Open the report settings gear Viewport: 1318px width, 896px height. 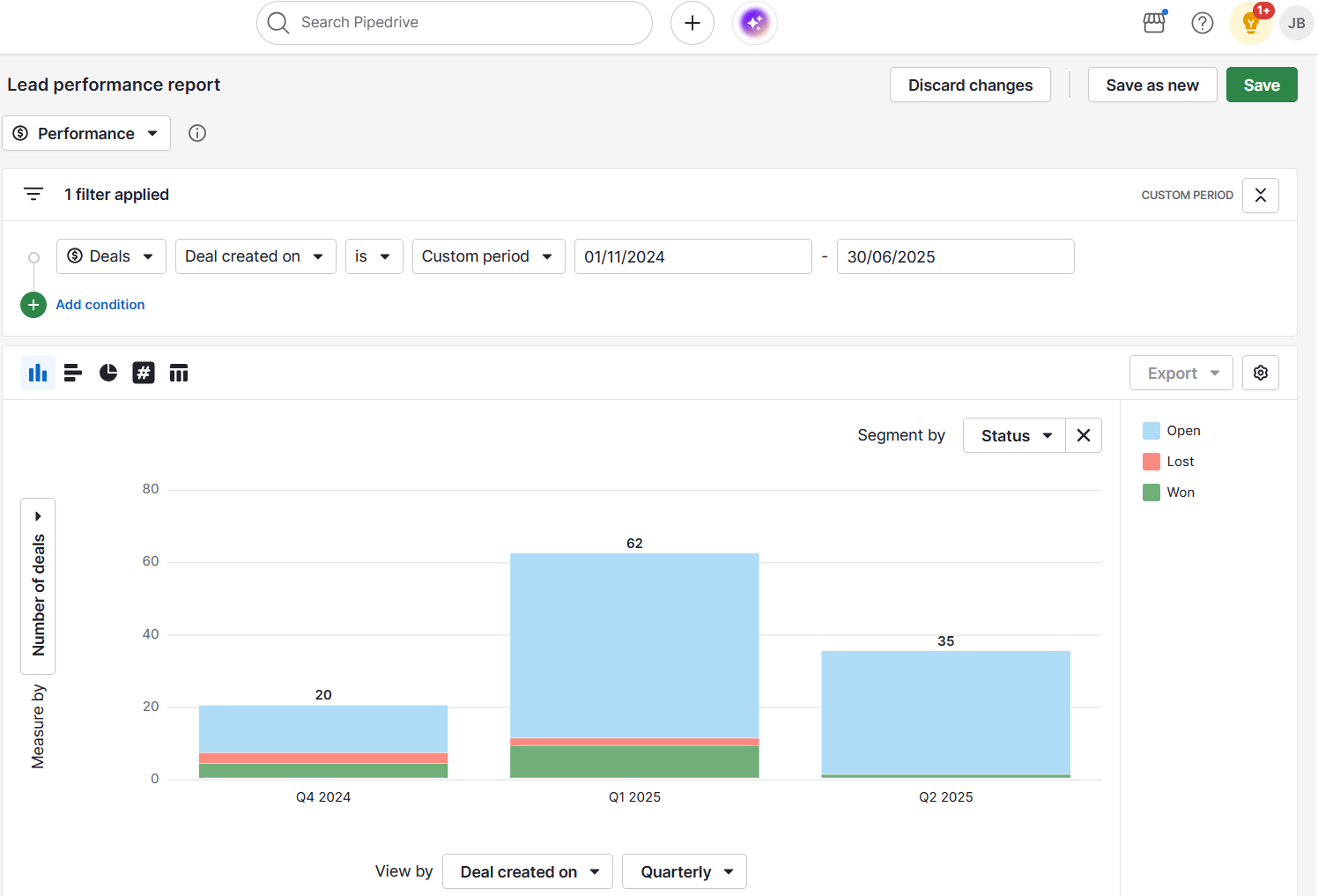1260,373
